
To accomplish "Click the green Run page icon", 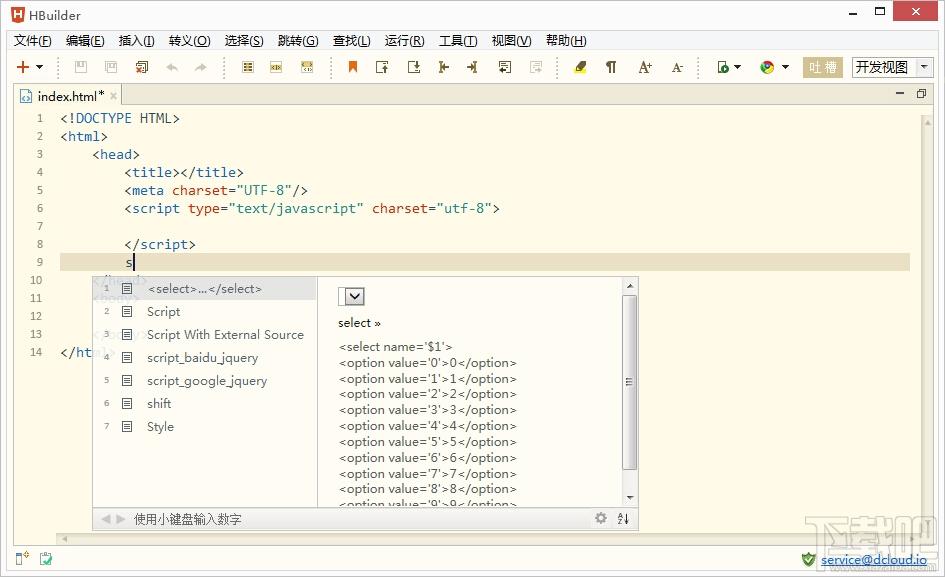I will (723, 67).
